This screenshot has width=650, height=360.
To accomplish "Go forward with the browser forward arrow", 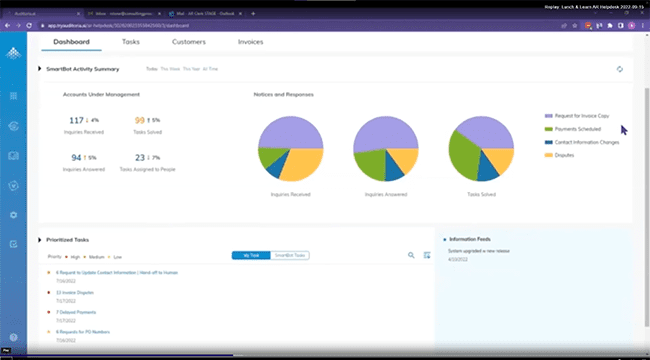I will [x=18, y=25].
